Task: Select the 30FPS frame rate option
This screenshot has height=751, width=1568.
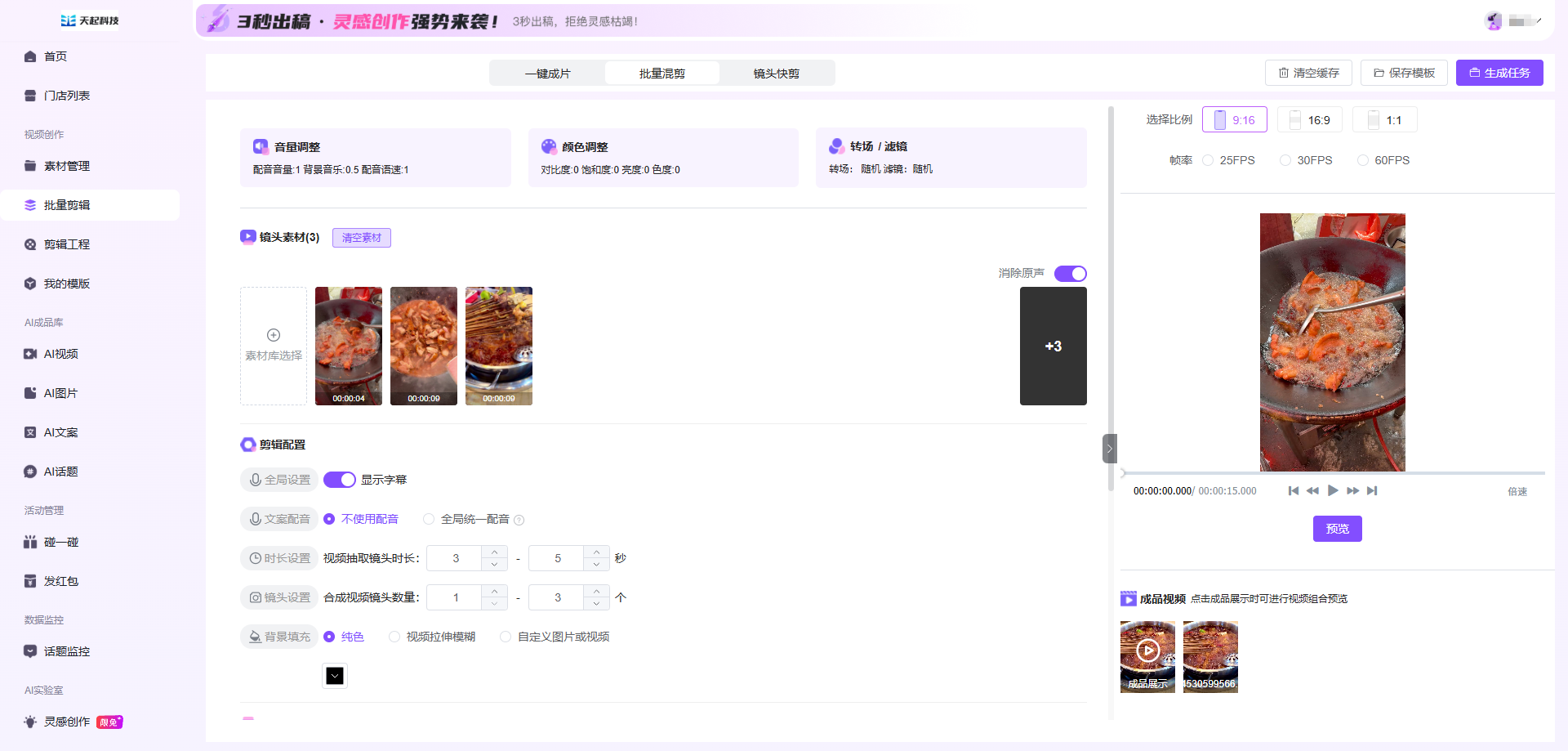Action: pyautogui.click(x=1285, y=160)
